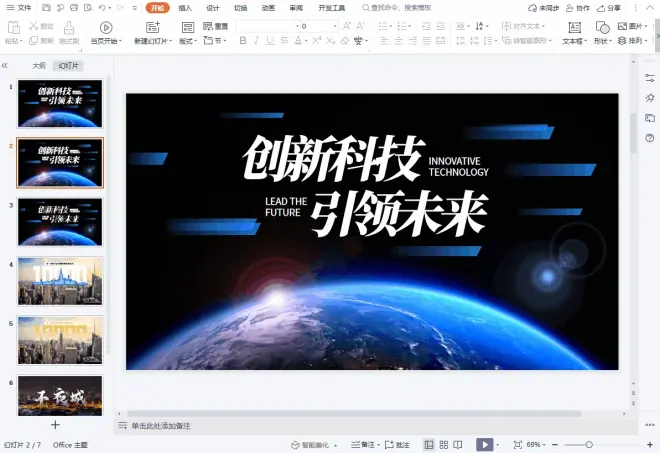Viewport: 660px width, 453px height.
Task: Click the 重置 reset button
Action: 216,26
